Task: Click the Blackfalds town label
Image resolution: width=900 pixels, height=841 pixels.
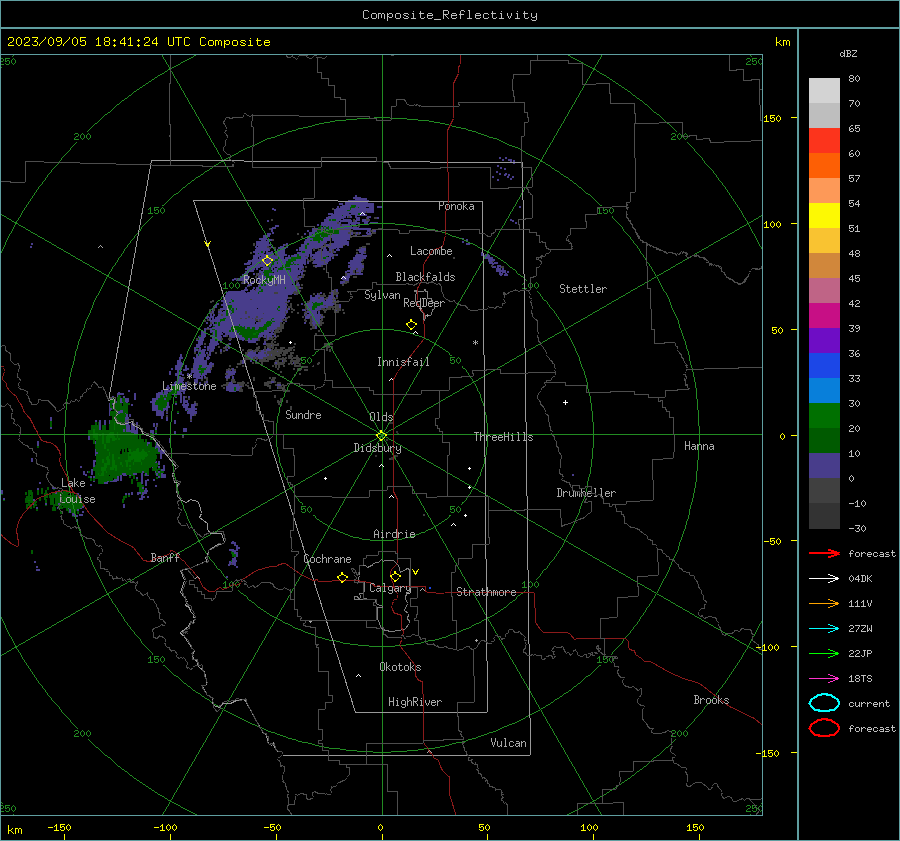Action: tap(425, 277)
